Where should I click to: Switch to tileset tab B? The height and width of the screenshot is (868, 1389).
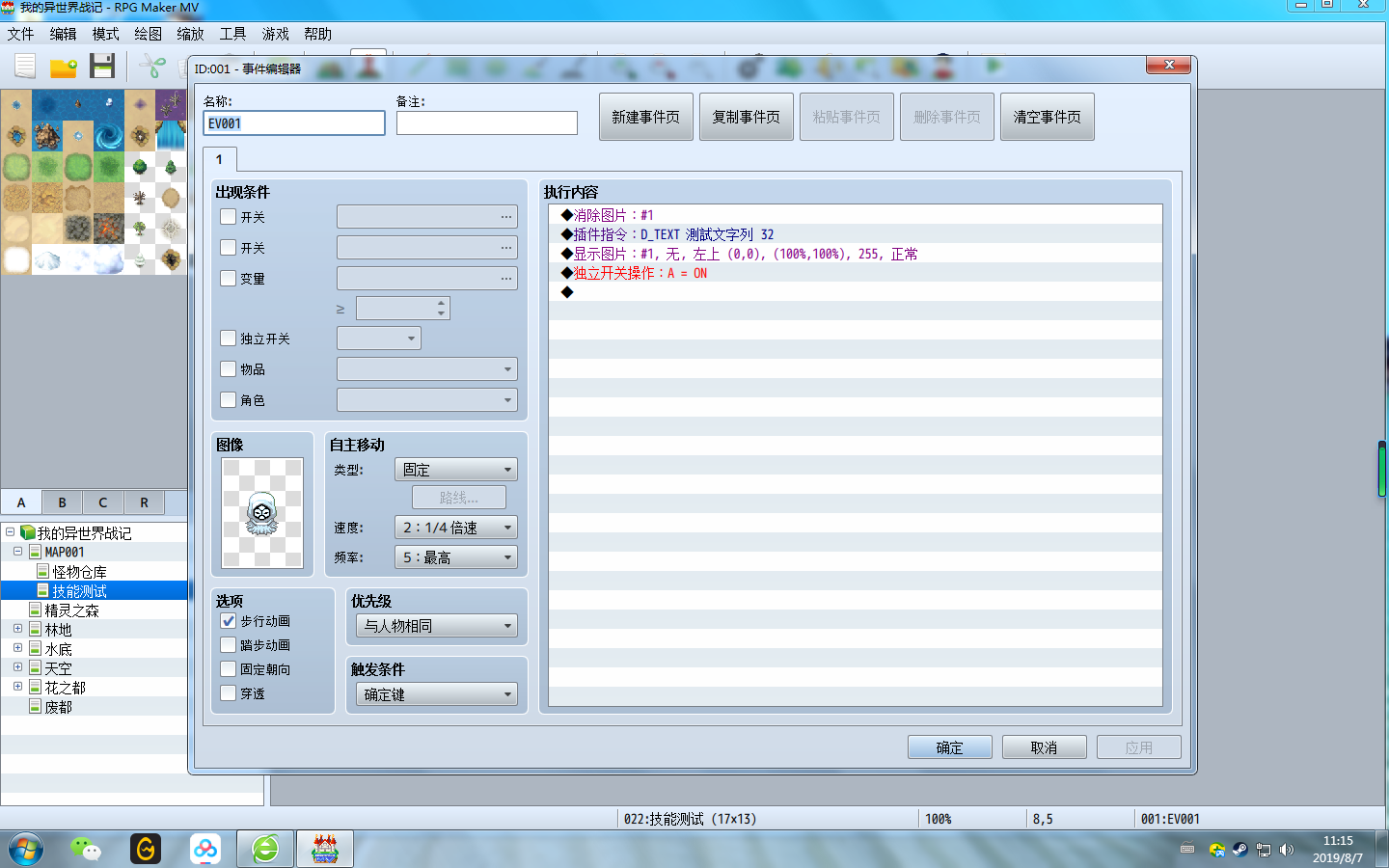click(x=62, y=502)
